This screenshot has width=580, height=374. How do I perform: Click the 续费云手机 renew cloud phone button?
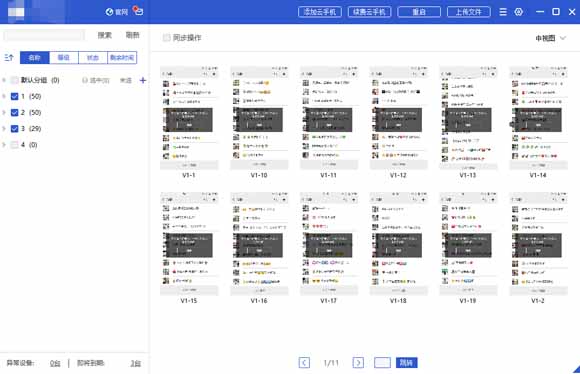[x=369, y=12]
